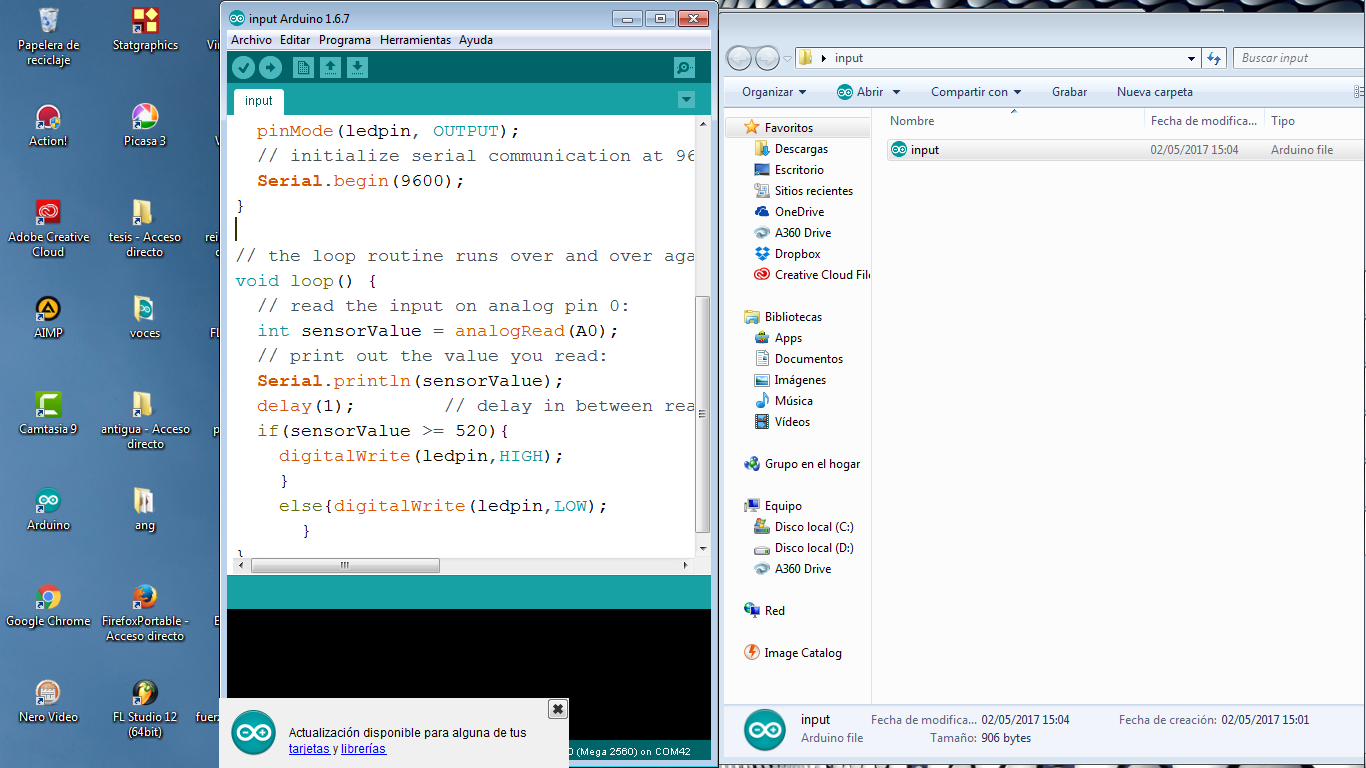The image size is (1366, 768).
Task: Create new sketch with New icon
Action: point(303,67)
